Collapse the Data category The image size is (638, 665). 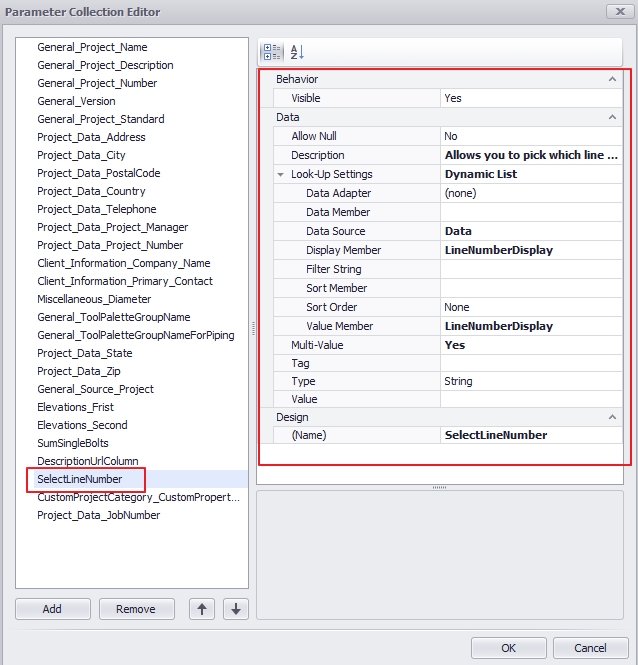point(612,117)
